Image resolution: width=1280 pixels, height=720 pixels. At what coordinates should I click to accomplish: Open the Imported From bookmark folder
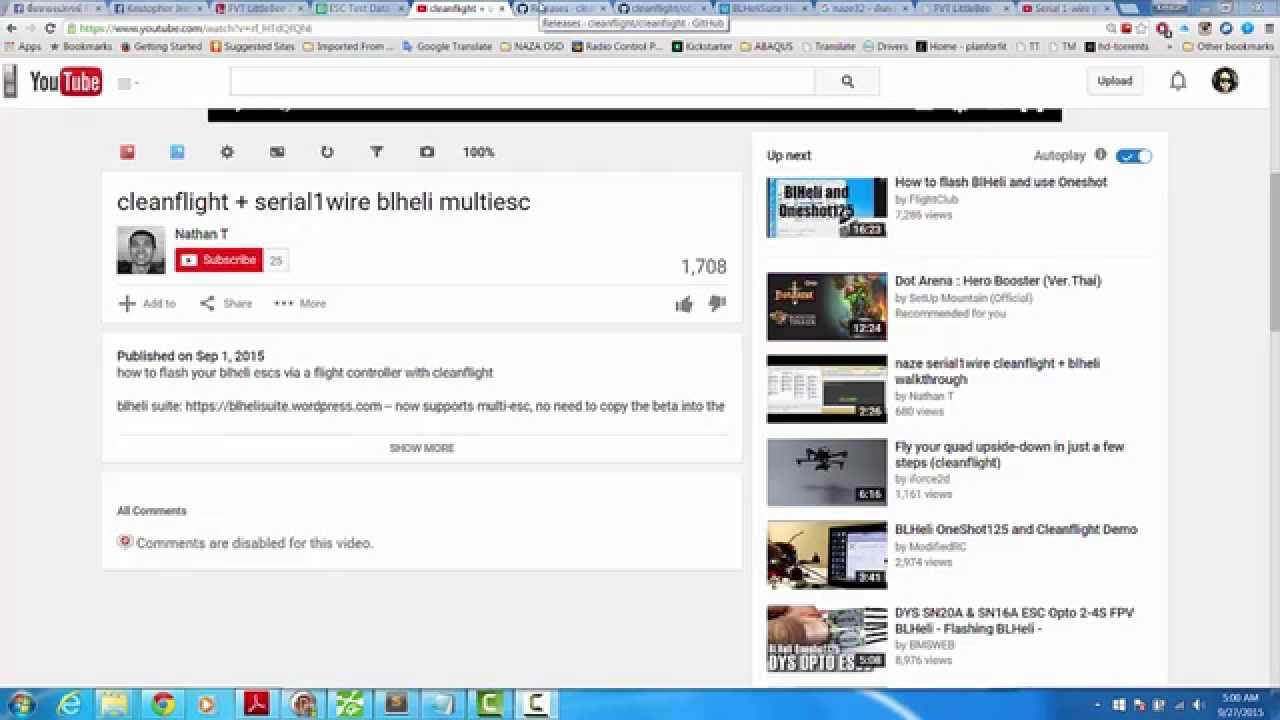[348, 47]
